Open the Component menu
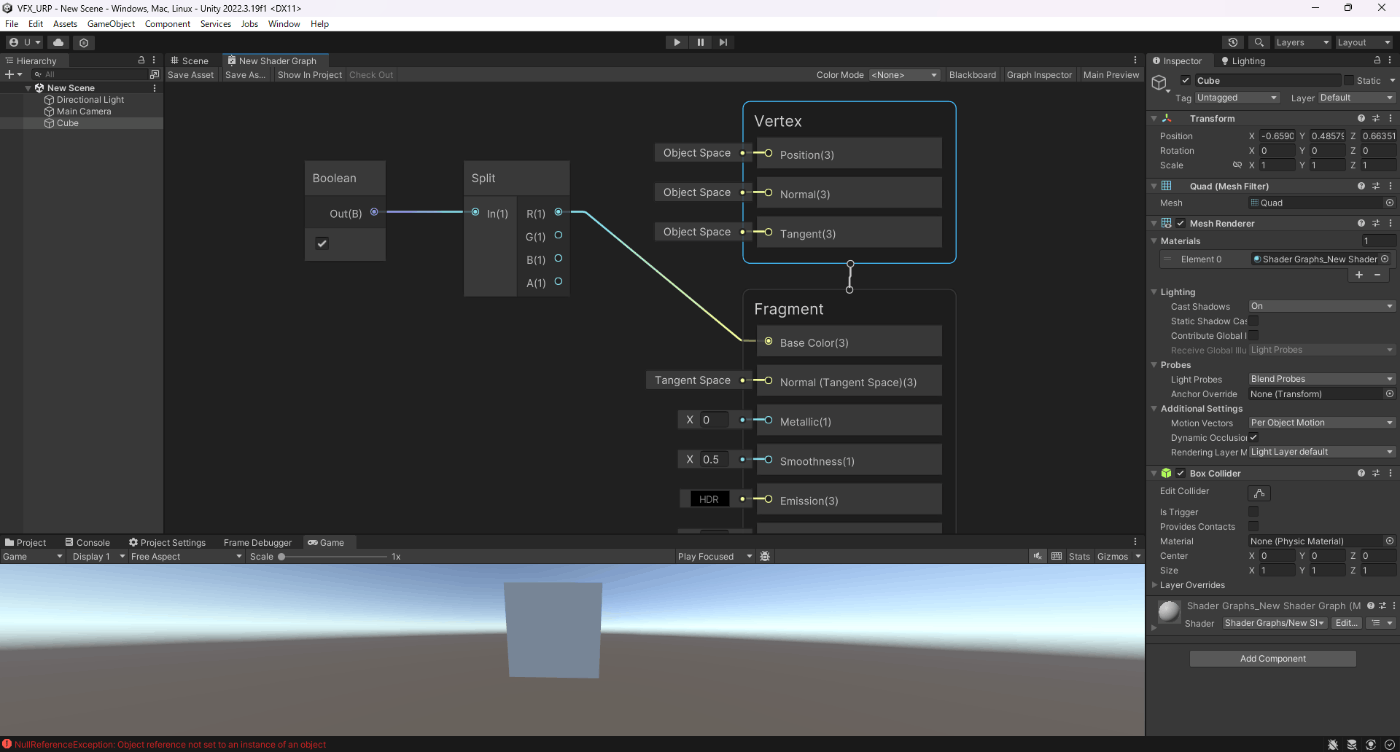Image resolution: width=1400 pixels, height=752 pixels. click(x=168, y=24)
